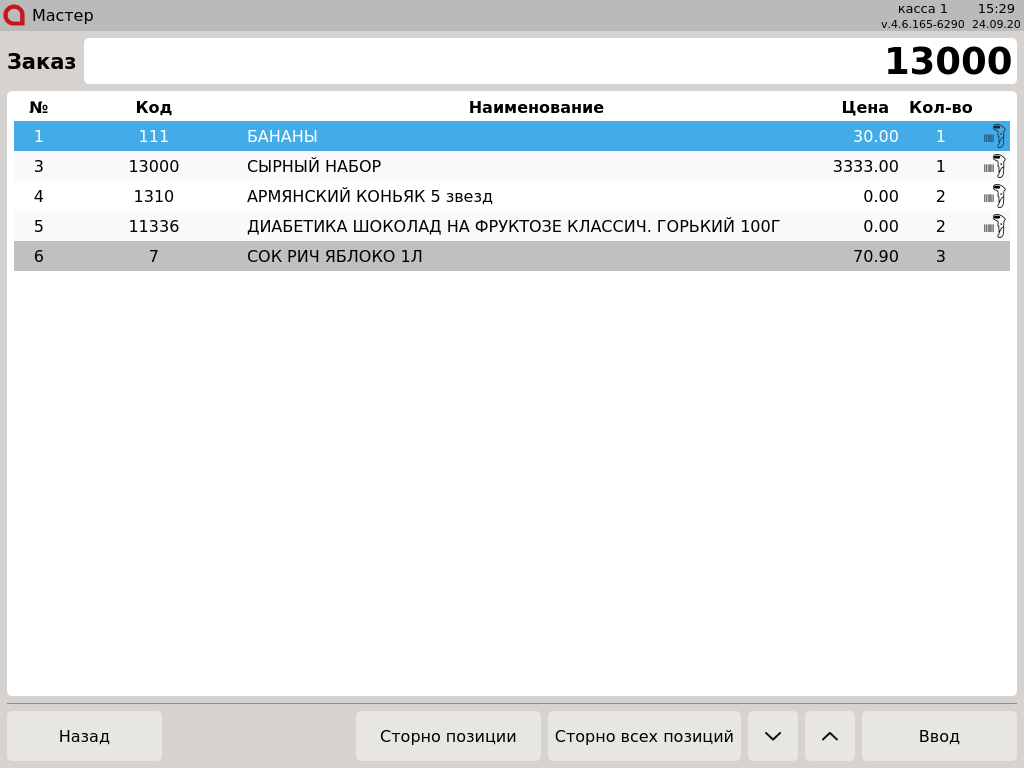
Task: Click the Наименование column header
Action: (536, 107)
